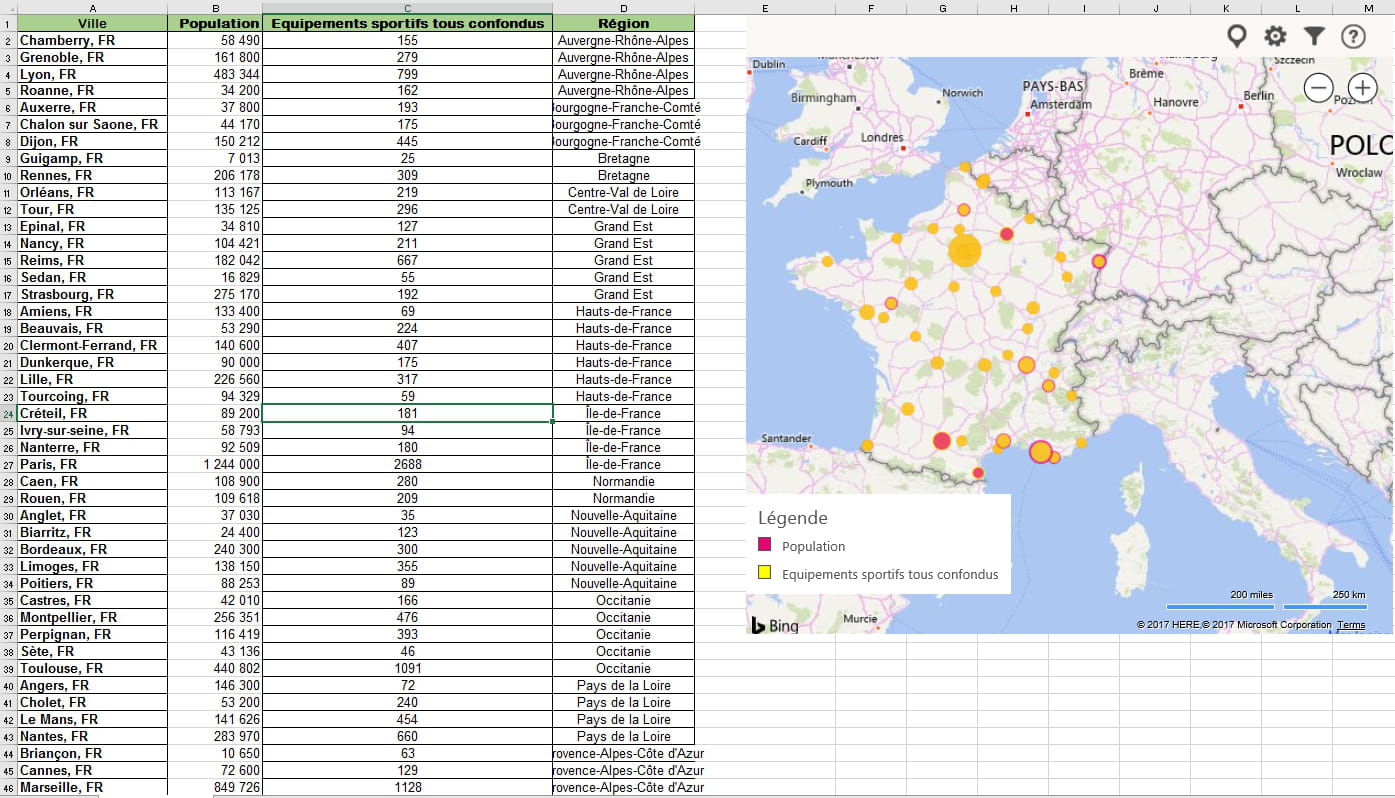1395x798 pixels.
Task: Click the Marseille bubble on the map
Action: coord(1040,452)
